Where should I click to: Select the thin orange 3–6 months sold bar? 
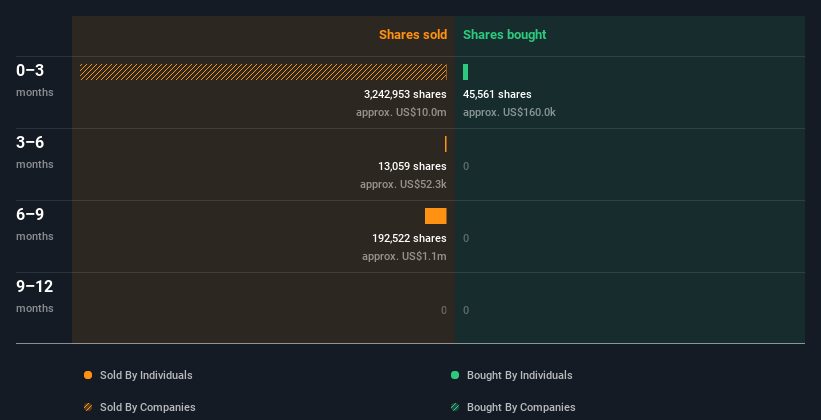[446, 144]
